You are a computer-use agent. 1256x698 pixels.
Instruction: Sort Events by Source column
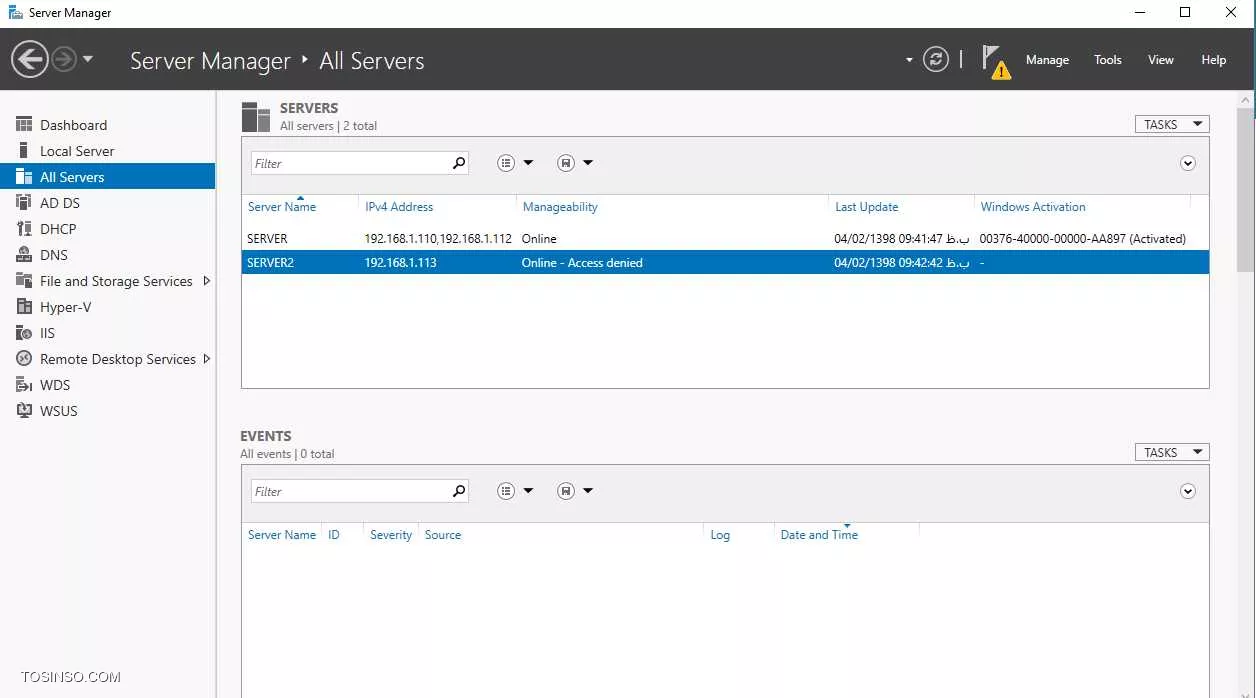(443, 535)
